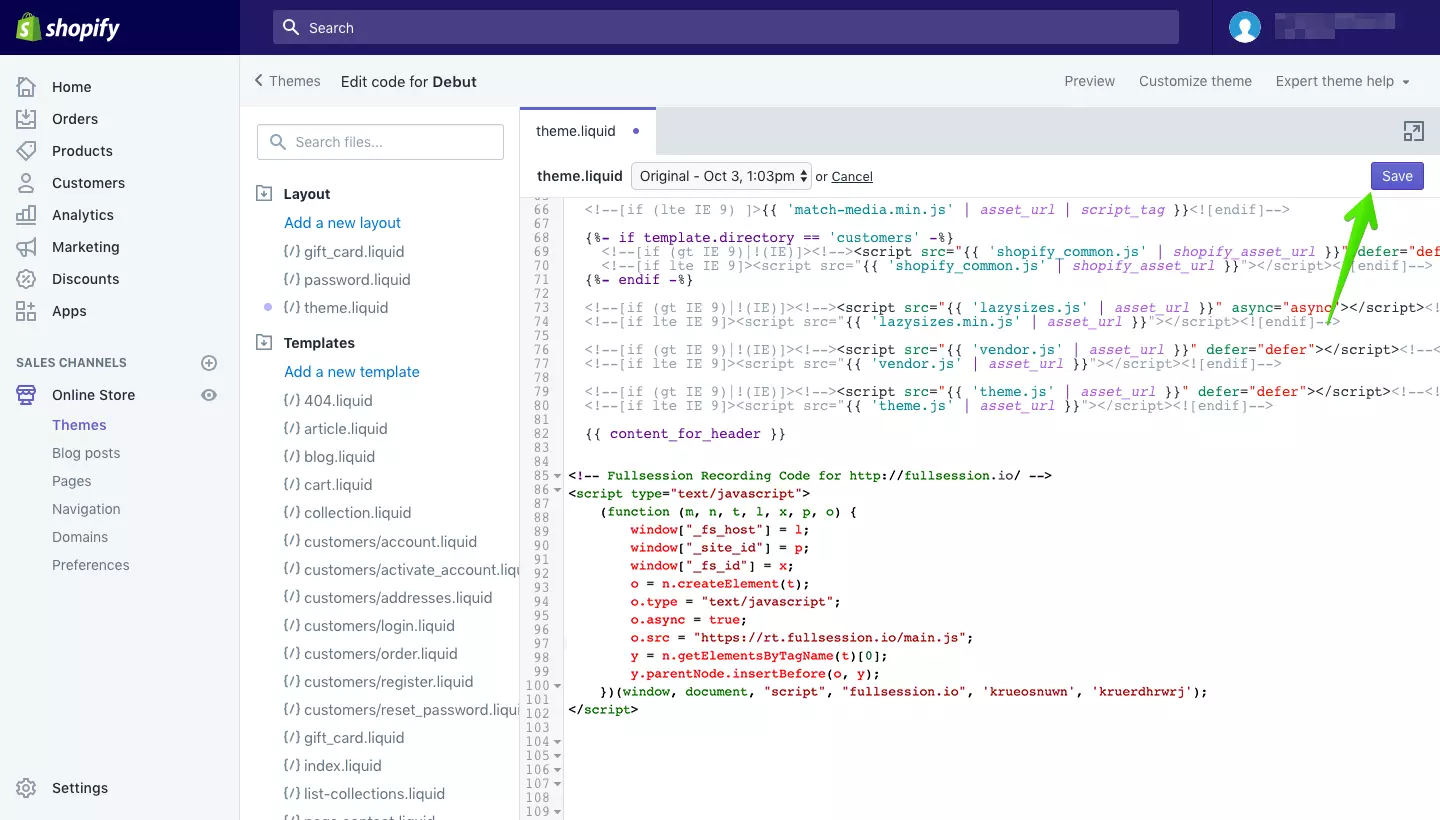Open customers/order.liquid template
Viewport: 1440px width, 820px height.
pyautogui.click(x=381, y=654)
